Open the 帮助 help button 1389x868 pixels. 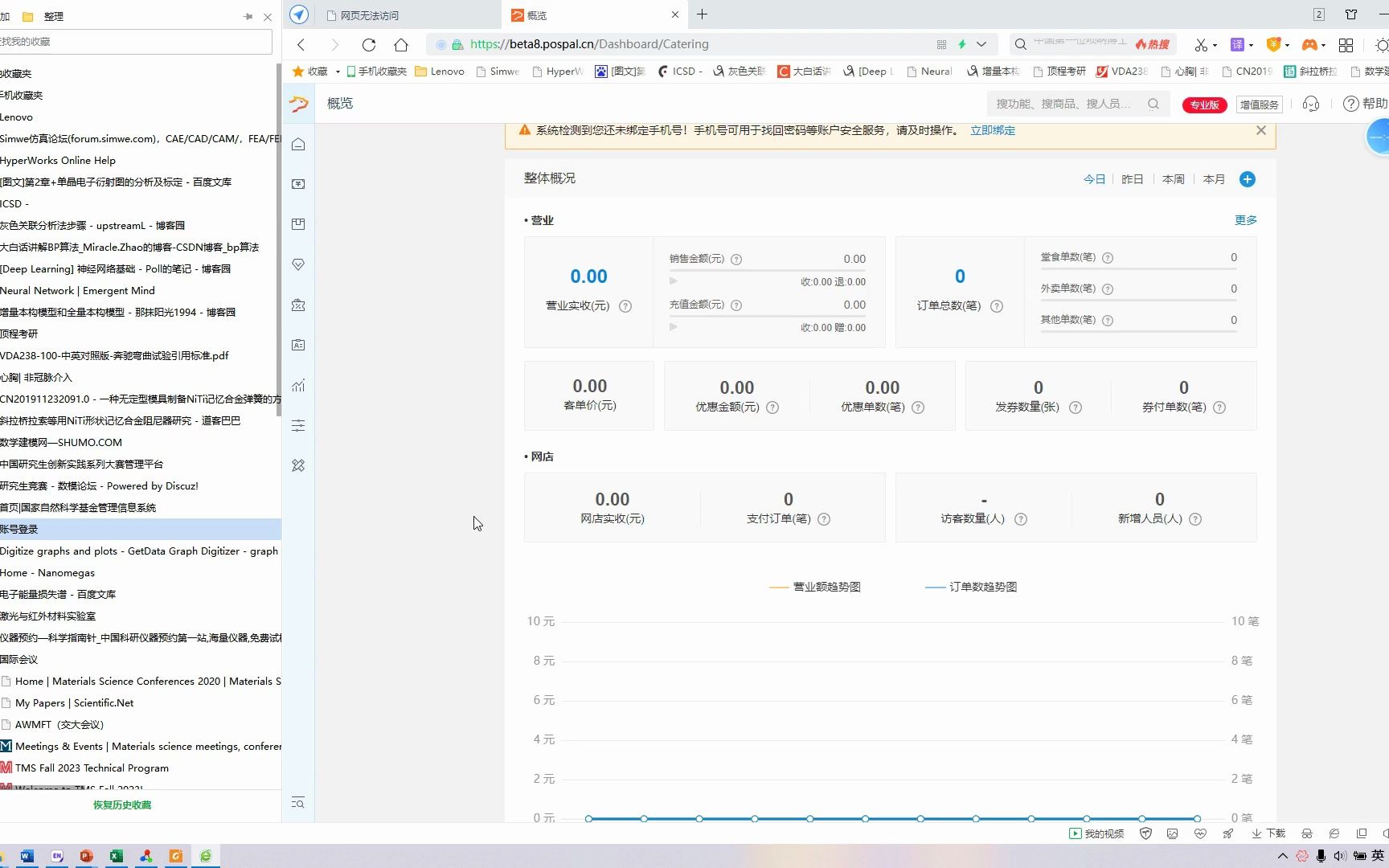pyautogui.click(x=1366, y=104)
